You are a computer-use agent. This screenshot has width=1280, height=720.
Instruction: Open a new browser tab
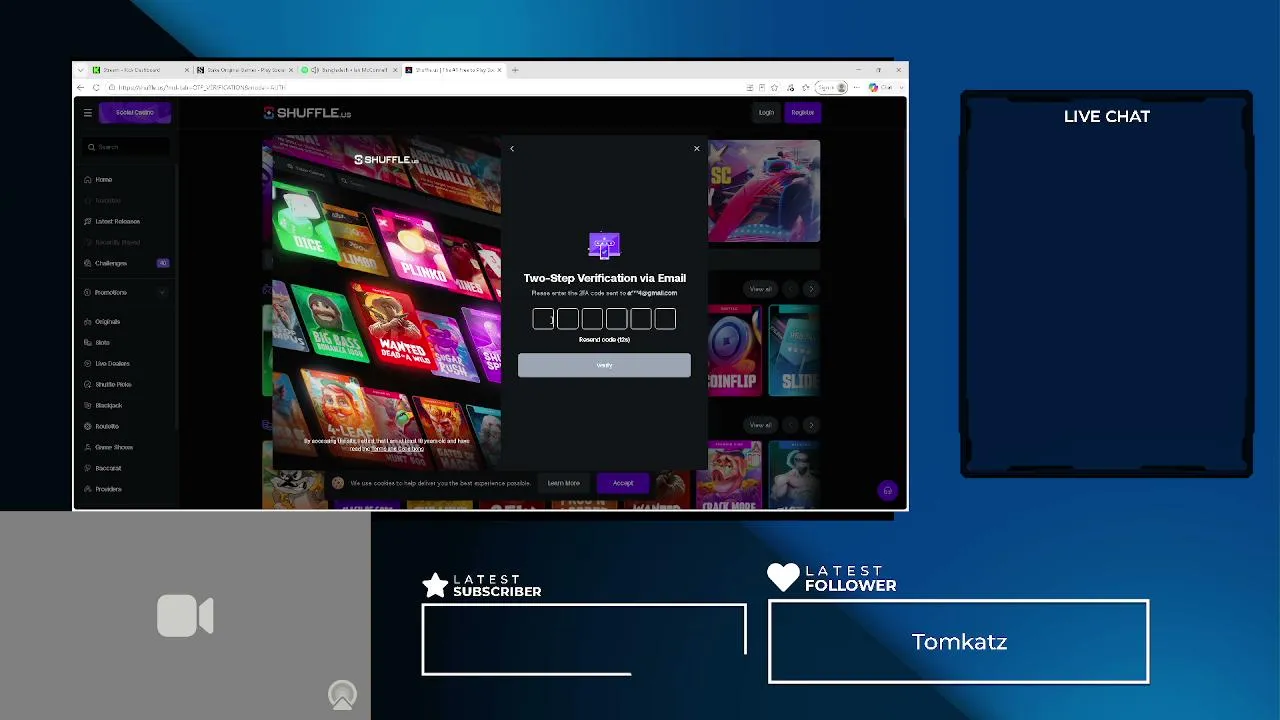(515, 70)
